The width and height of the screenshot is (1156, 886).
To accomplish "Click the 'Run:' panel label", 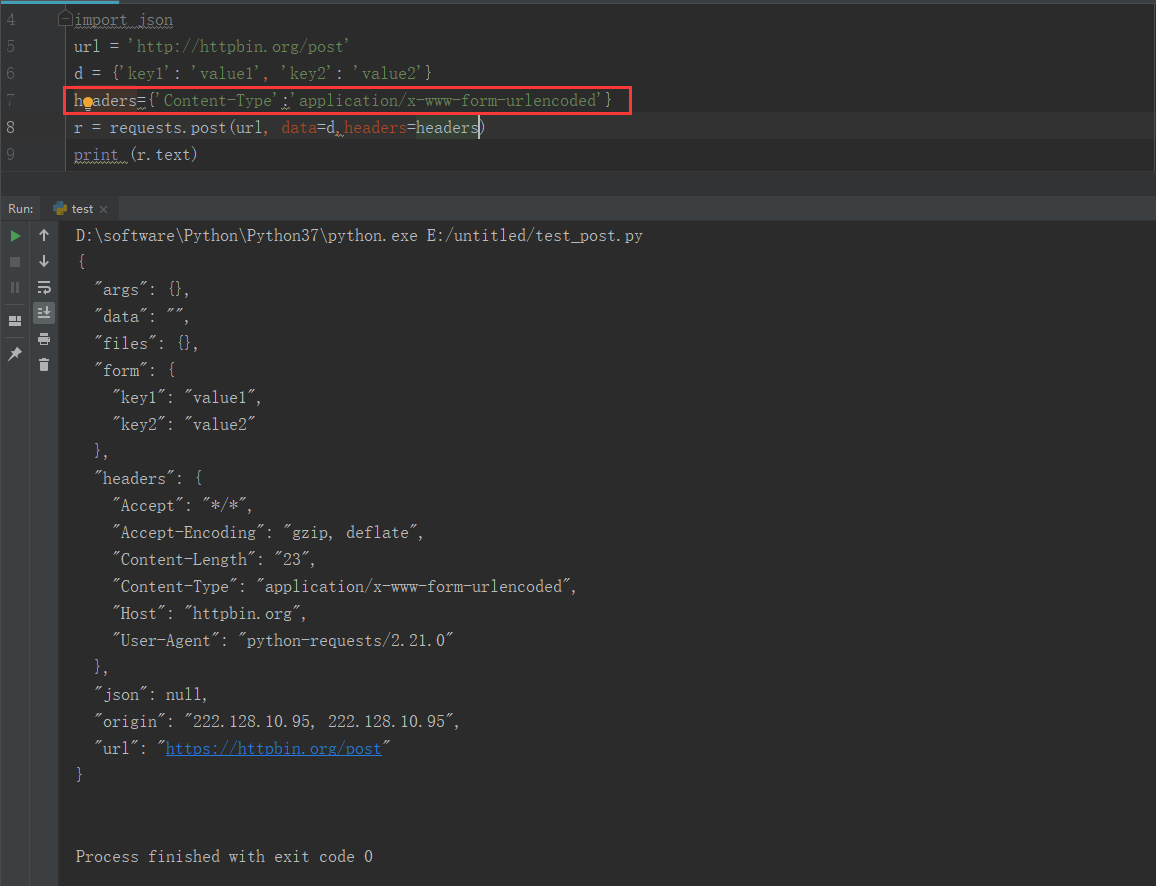I will (x=21, y=209).
